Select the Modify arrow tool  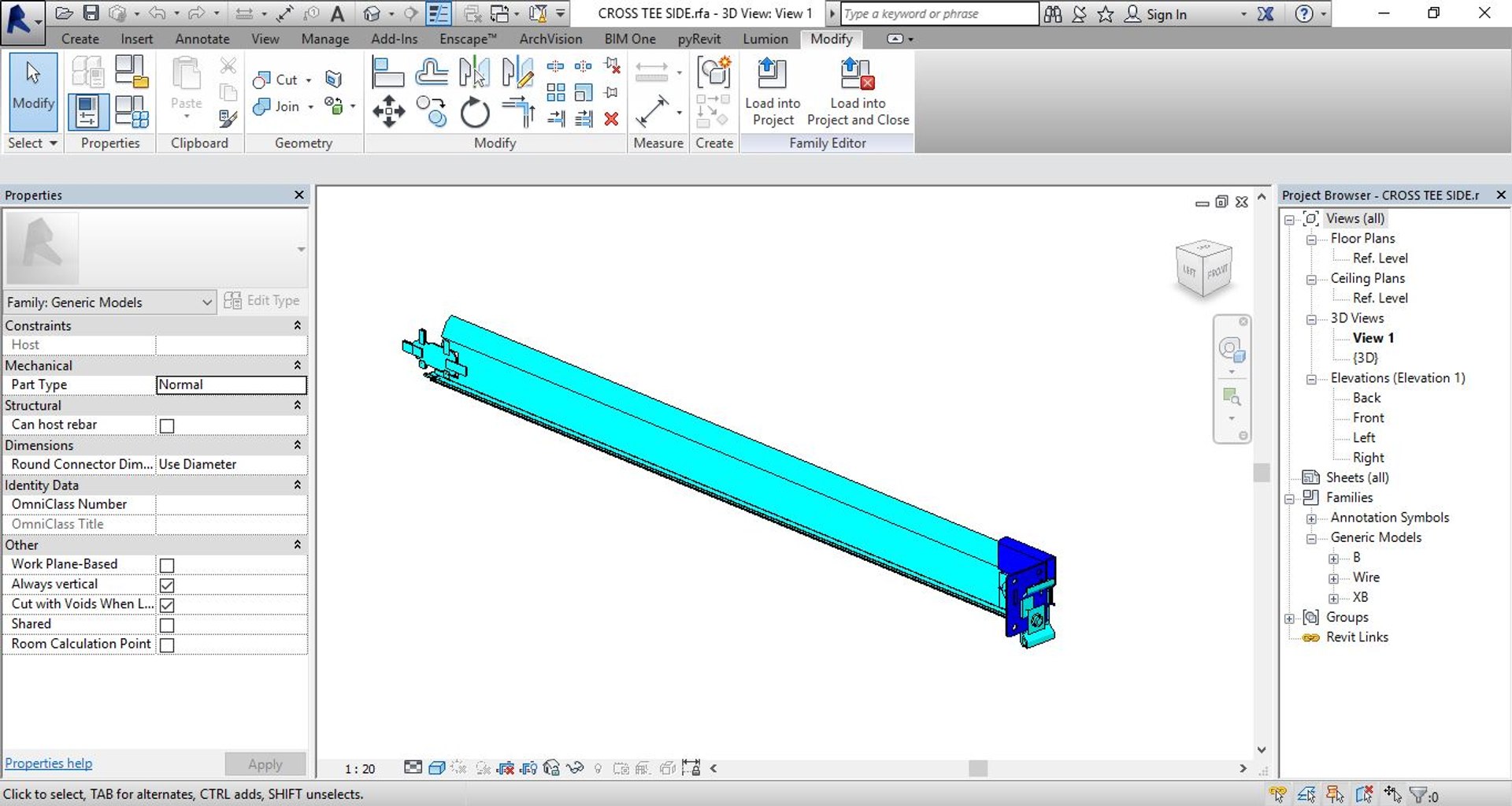point(33,91)
